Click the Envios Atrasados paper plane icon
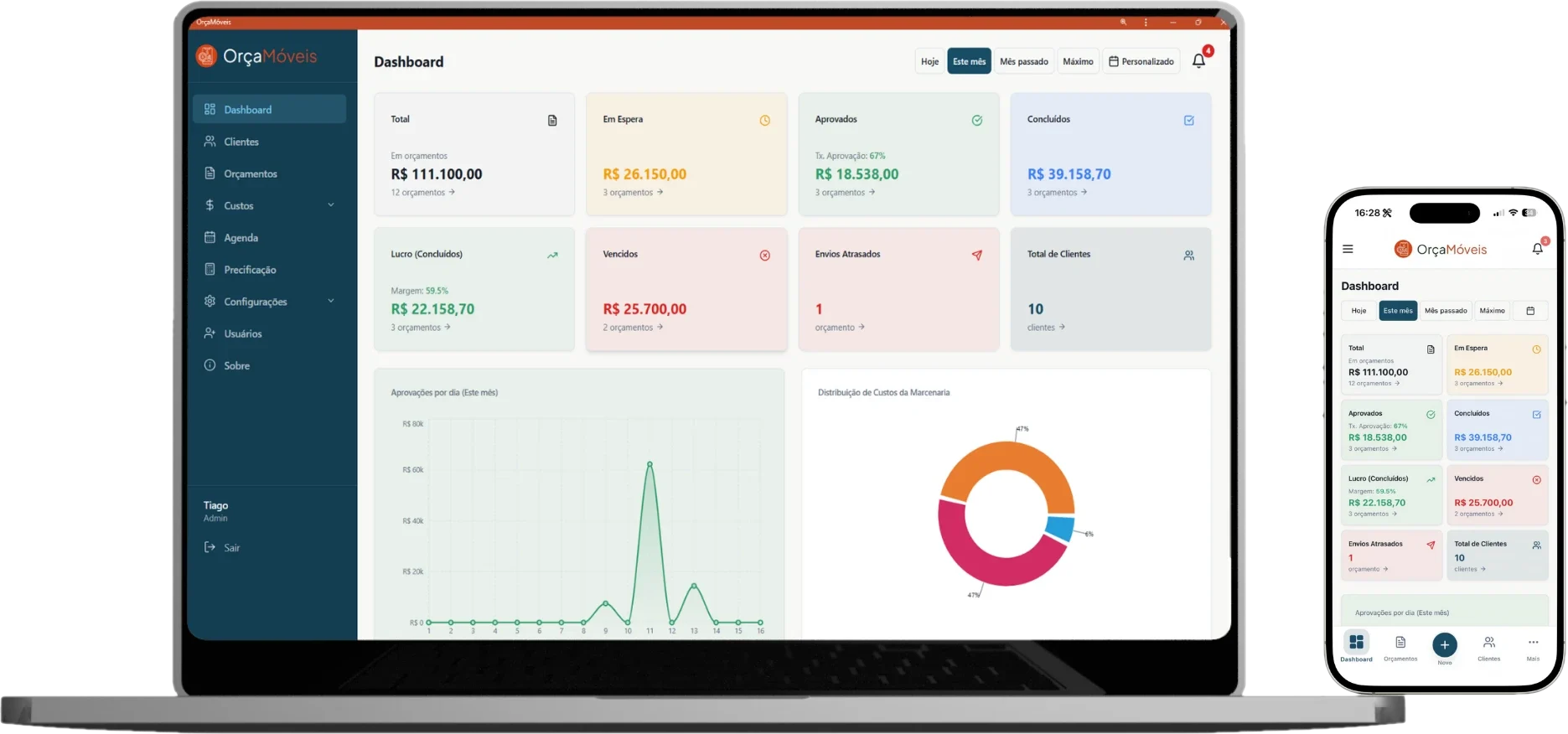This screenshot has width=1568, height=734. pos(976,256)
